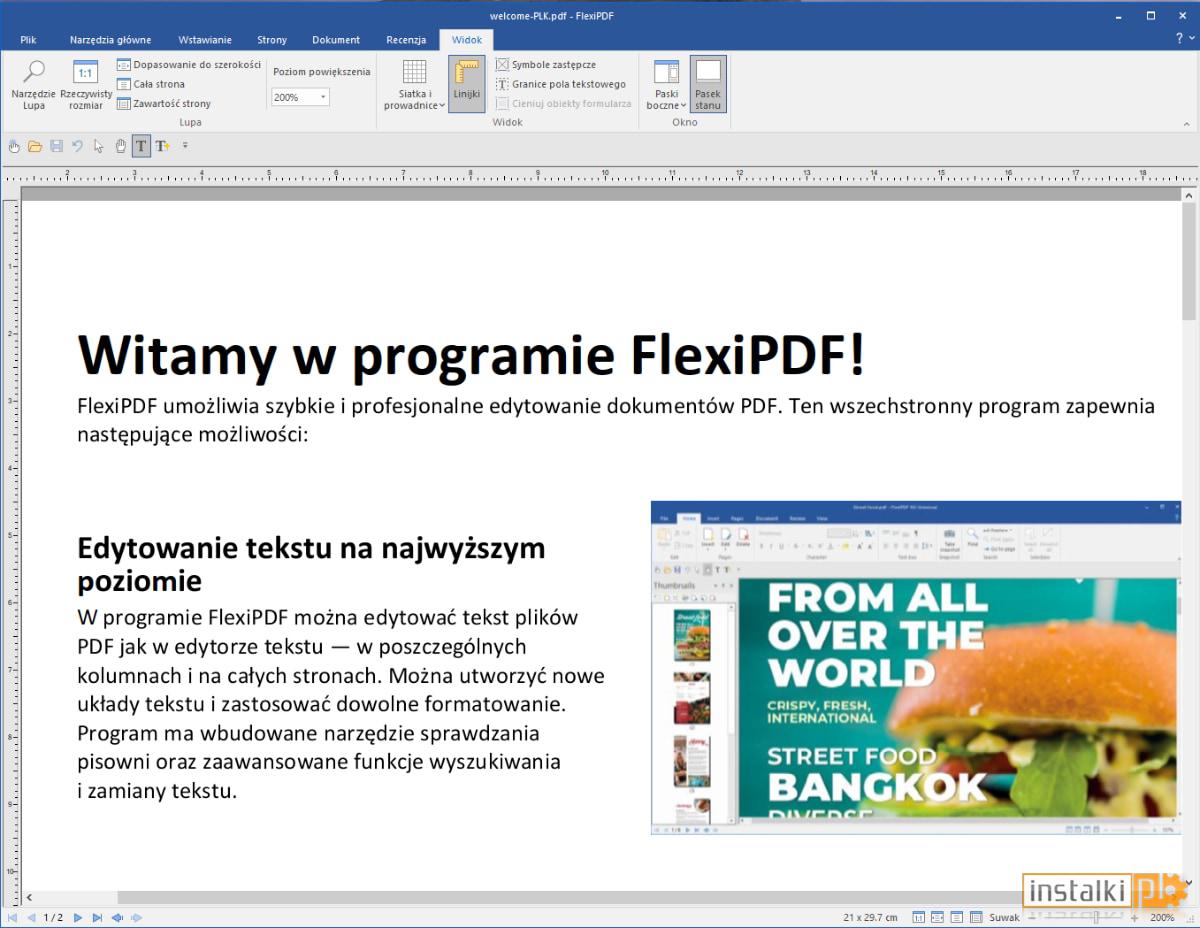Click the 21 x 29.7 cm page size
This screenshot has height=928, width=1200.
click(870, 917)
